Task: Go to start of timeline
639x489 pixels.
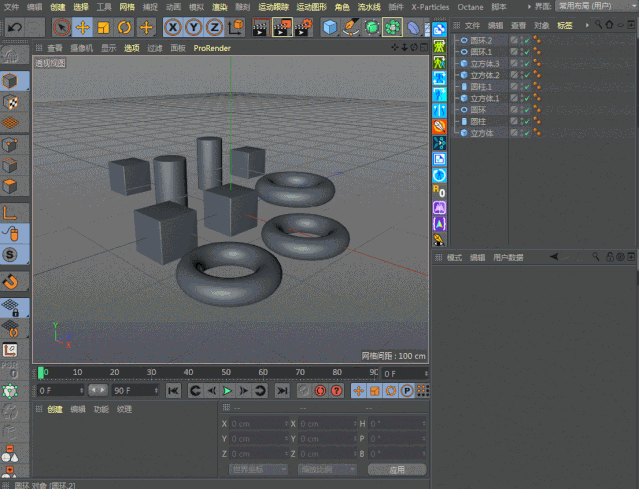Action: [174, 391]
